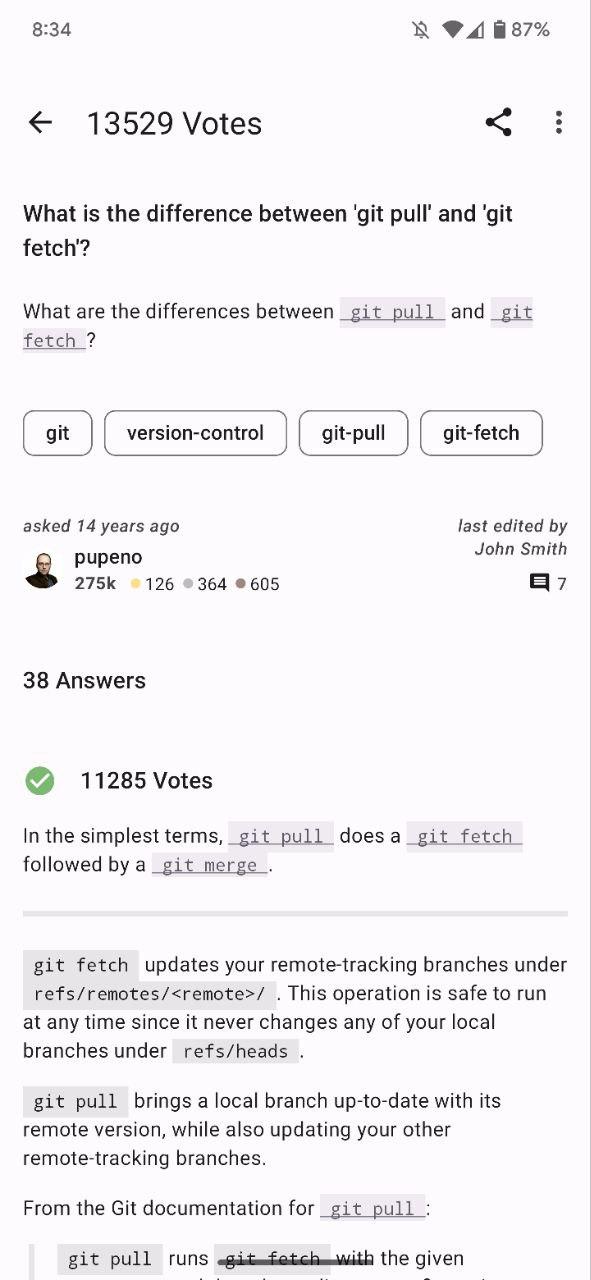The image size is (591, 1280).
Task: Tap the 38 Answers heading
Action: point(84,680)
